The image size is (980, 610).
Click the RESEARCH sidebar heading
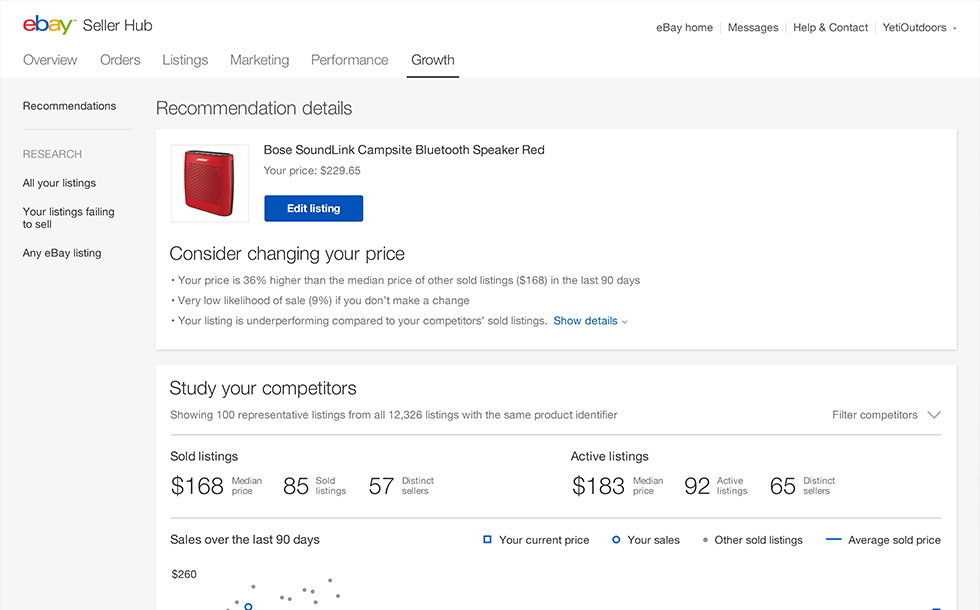tap(52, 154)
